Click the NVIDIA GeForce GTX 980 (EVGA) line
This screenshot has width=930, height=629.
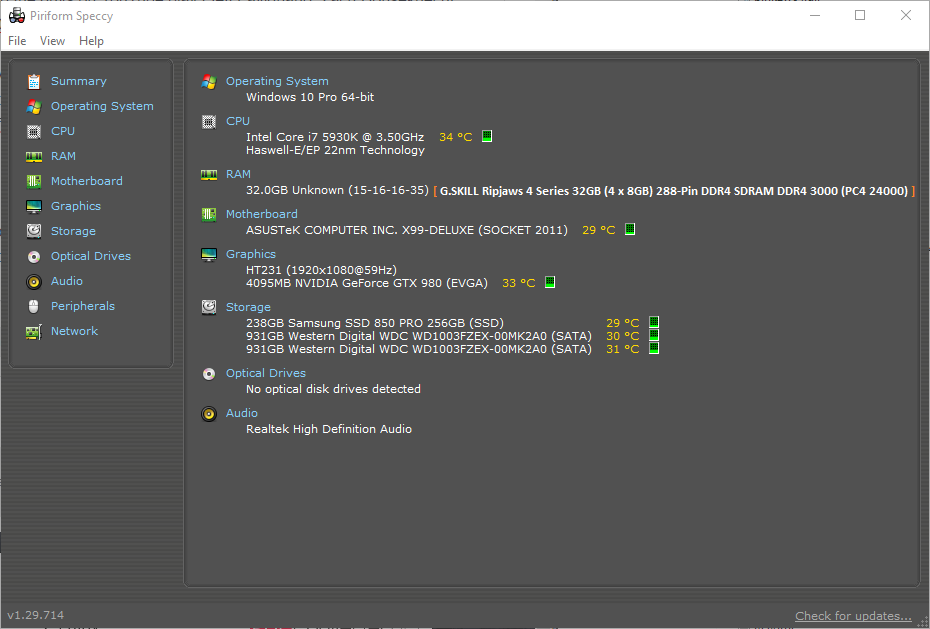pos(367,283)
